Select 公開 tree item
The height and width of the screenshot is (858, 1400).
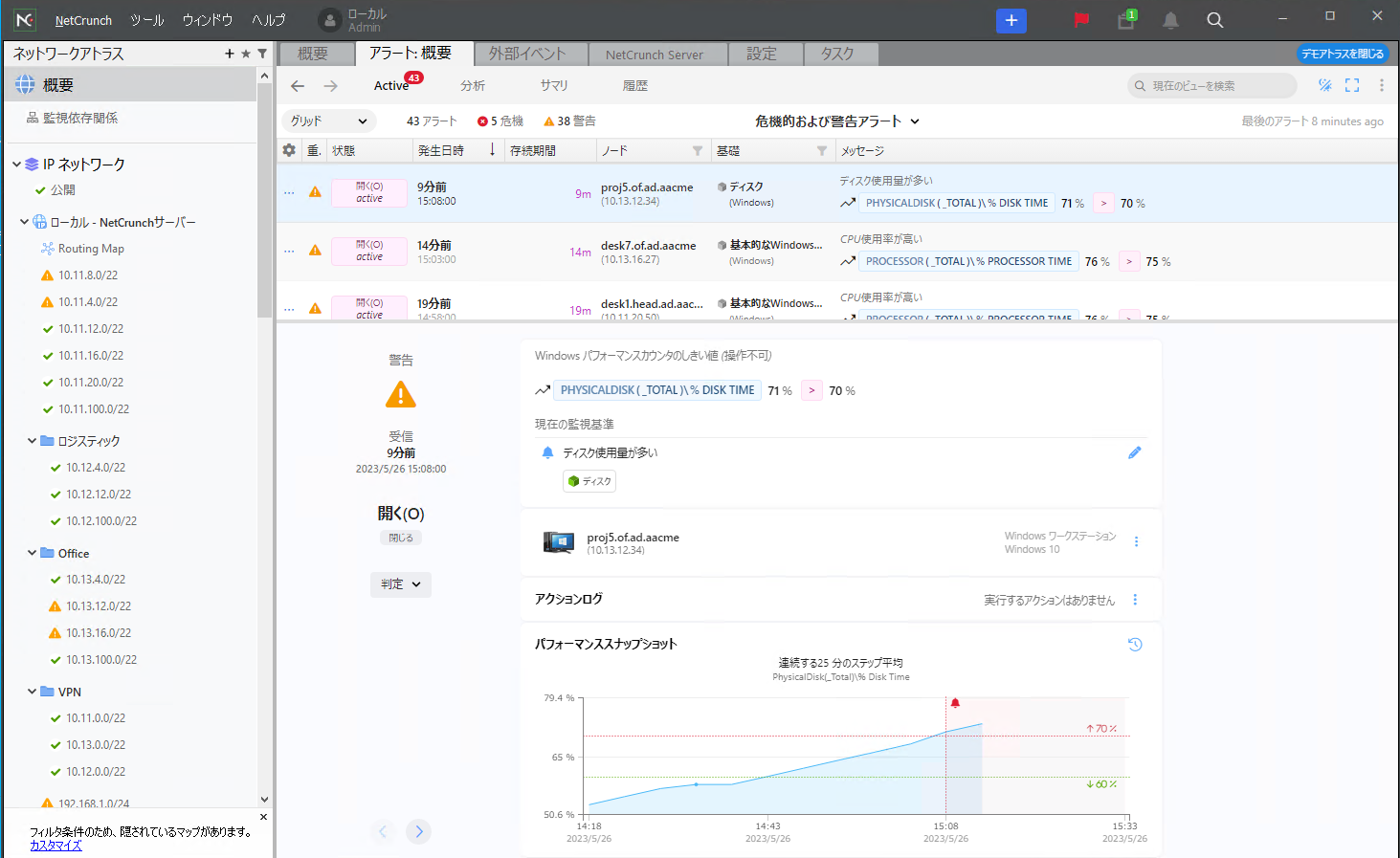click(56, 190)
